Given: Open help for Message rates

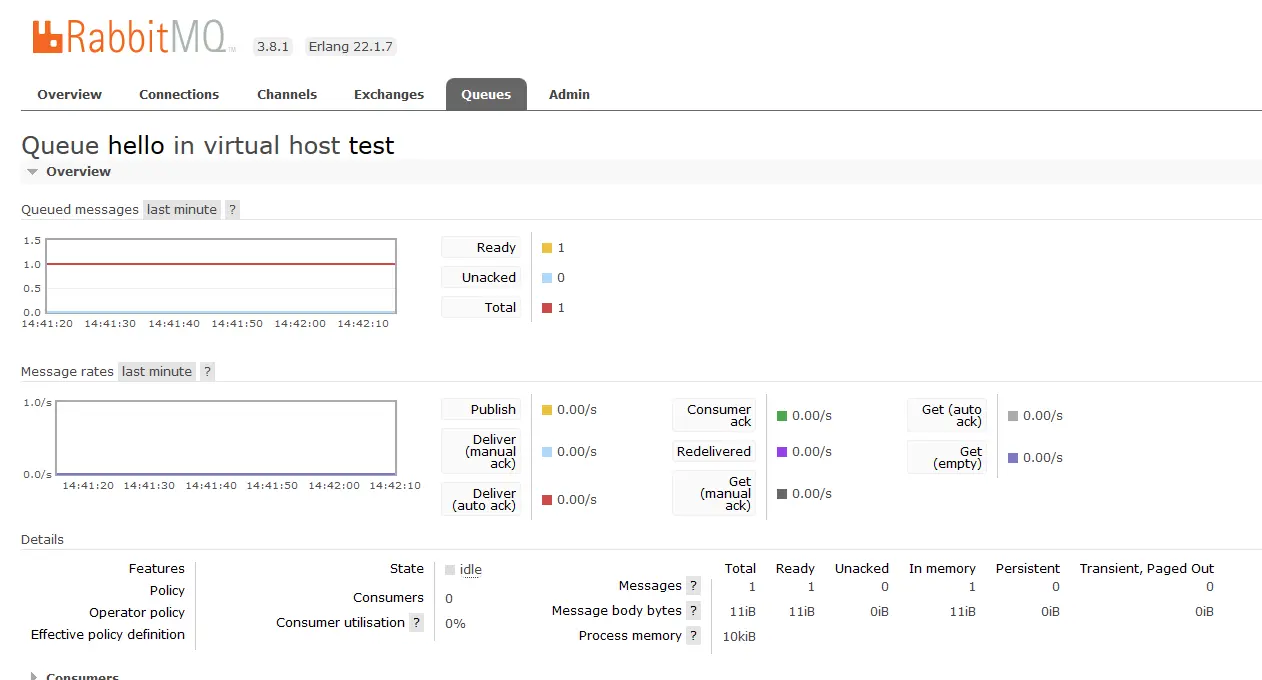Looking at the screenshot, I should point(207,371).
